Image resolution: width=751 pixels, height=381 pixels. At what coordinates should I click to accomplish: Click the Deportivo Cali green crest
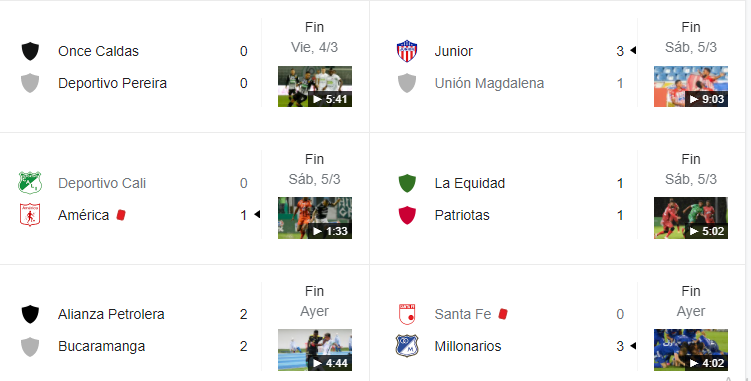pos(30,183)
